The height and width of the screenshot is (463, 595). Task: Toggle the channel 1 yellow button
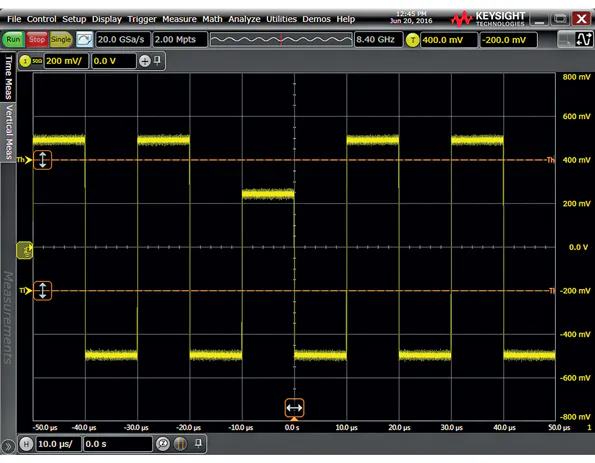[x=25, y=61]
